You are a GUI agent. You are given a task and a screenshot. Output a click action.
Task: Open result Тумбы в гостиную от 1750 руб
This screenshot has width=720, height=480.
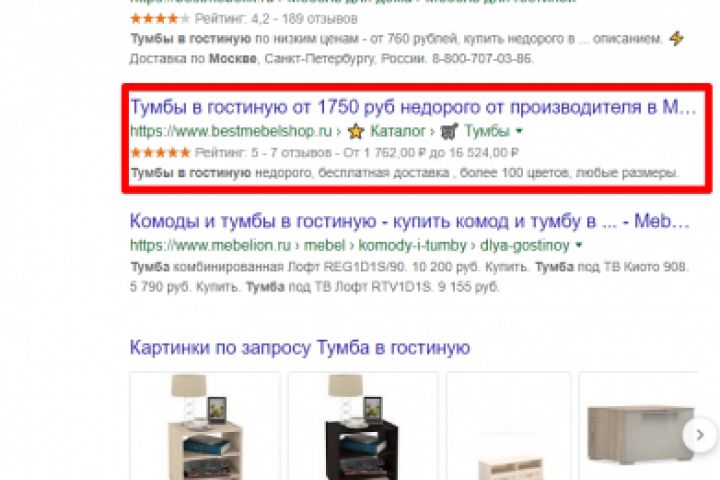[x=413, y=107]
